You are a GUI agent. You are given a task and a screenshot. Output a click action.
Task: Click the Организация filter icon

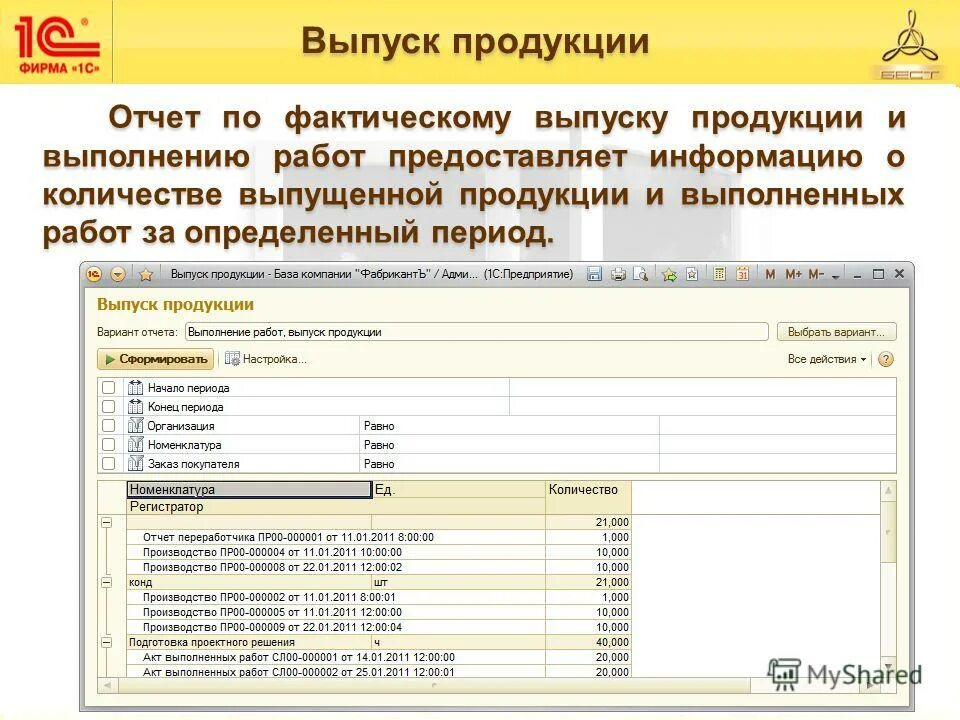[135, 426]
